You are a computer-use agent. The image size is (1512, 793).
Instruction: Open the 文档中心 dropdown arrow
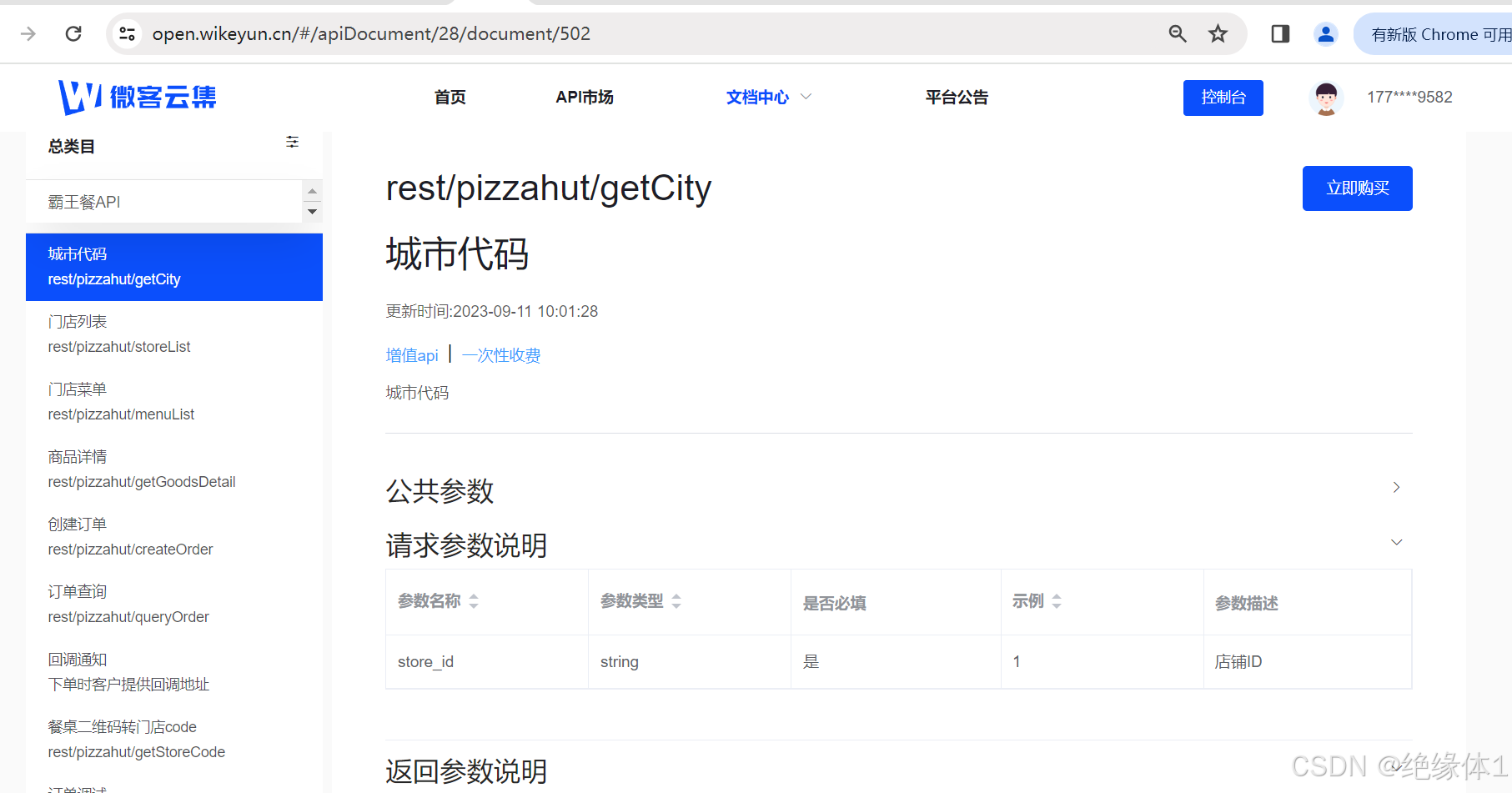(x=806, y=97)
